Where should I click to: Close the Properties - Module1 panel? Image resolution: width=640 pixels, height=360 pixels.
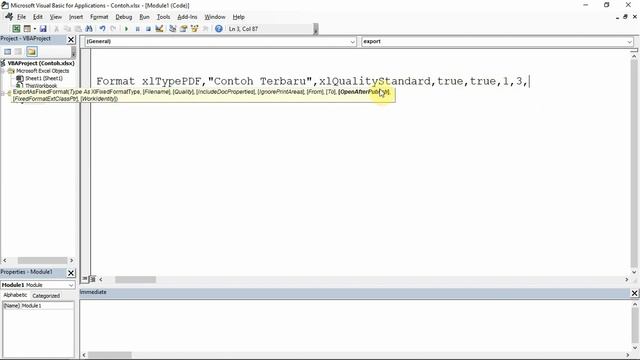tap(71, 273)
